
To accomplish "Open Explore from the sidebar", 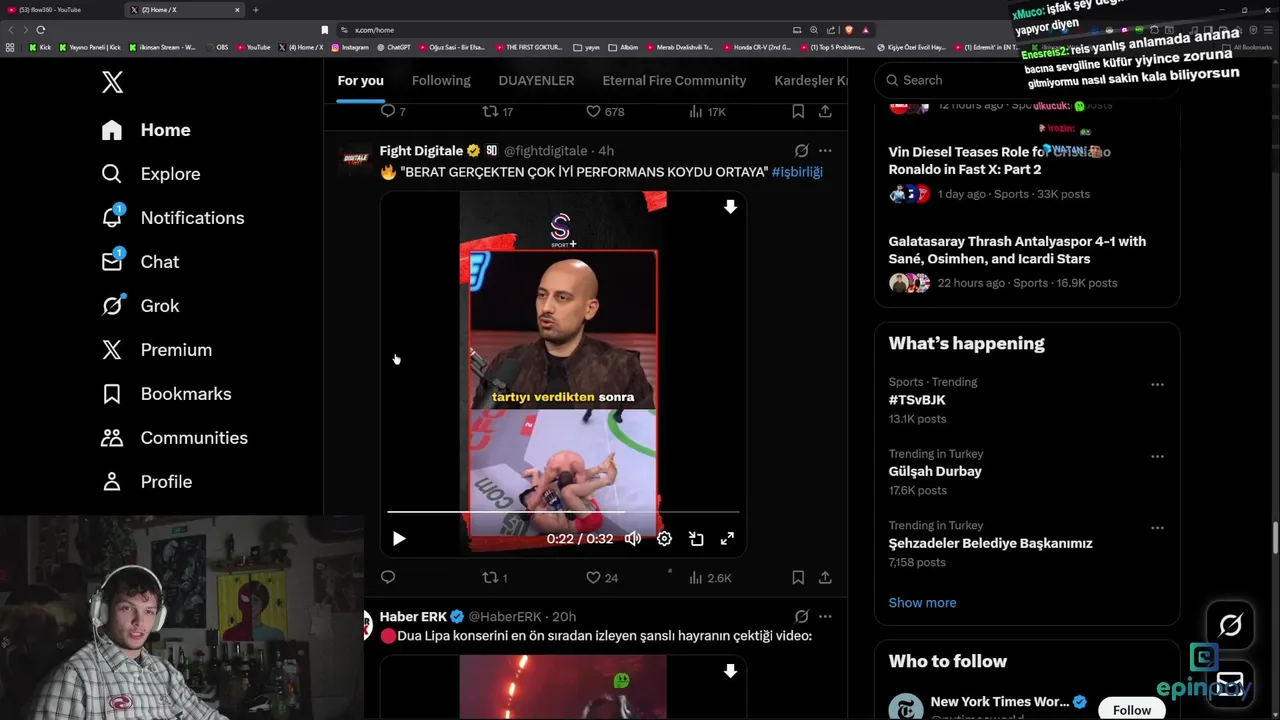I will 151,174.
